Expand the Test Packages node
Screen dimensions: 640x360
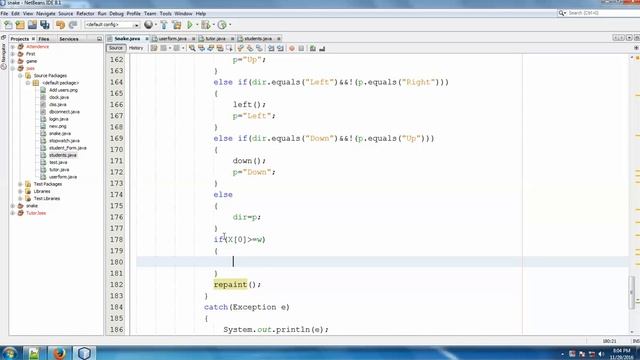20,184
